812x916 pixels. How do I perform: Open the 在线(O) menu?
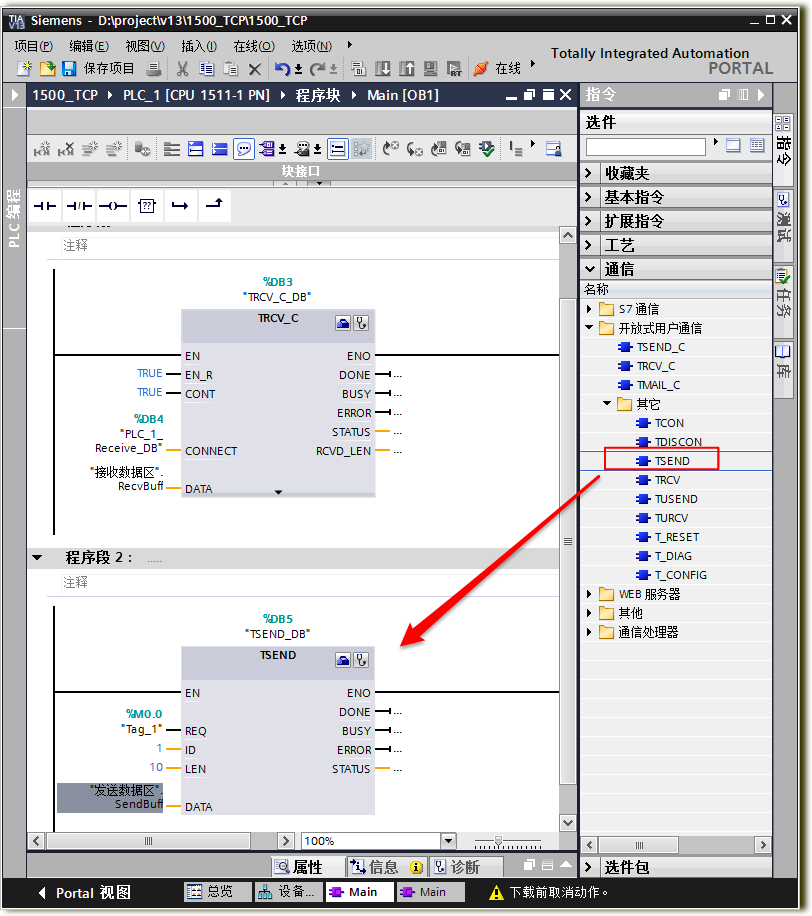(x=254, y=46)
